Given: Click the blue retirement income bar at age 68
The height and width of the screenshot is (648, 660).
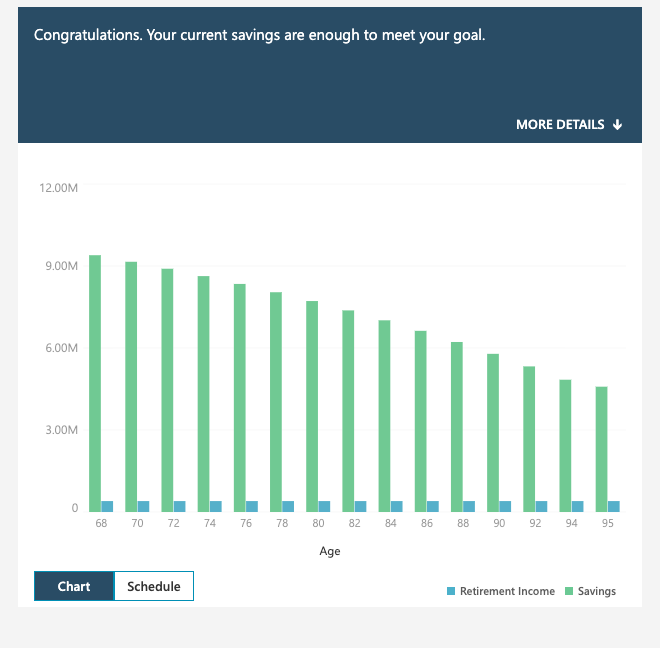Looking at the screenshot, I should [107, 506].
